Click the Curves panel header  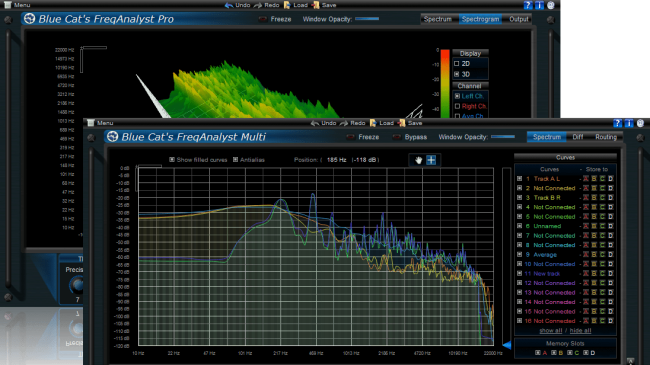[565, 158]
